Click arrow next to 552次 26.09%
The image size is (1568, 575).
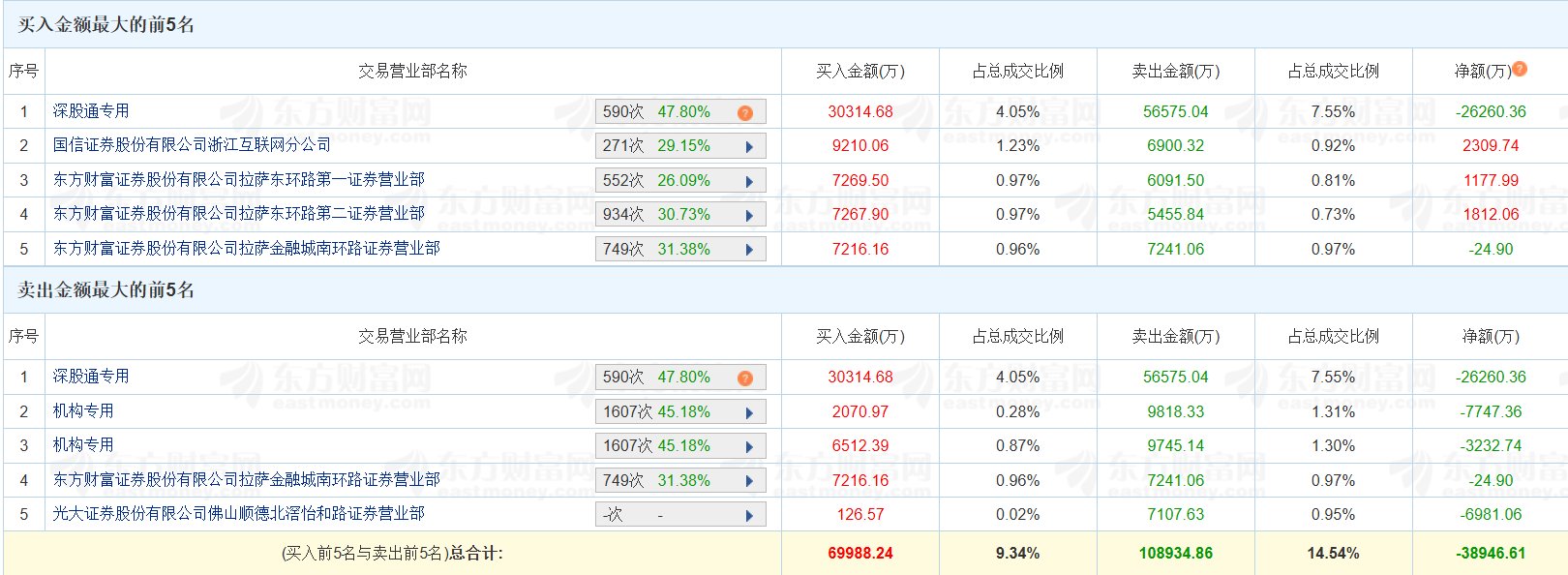pos(749,182)
